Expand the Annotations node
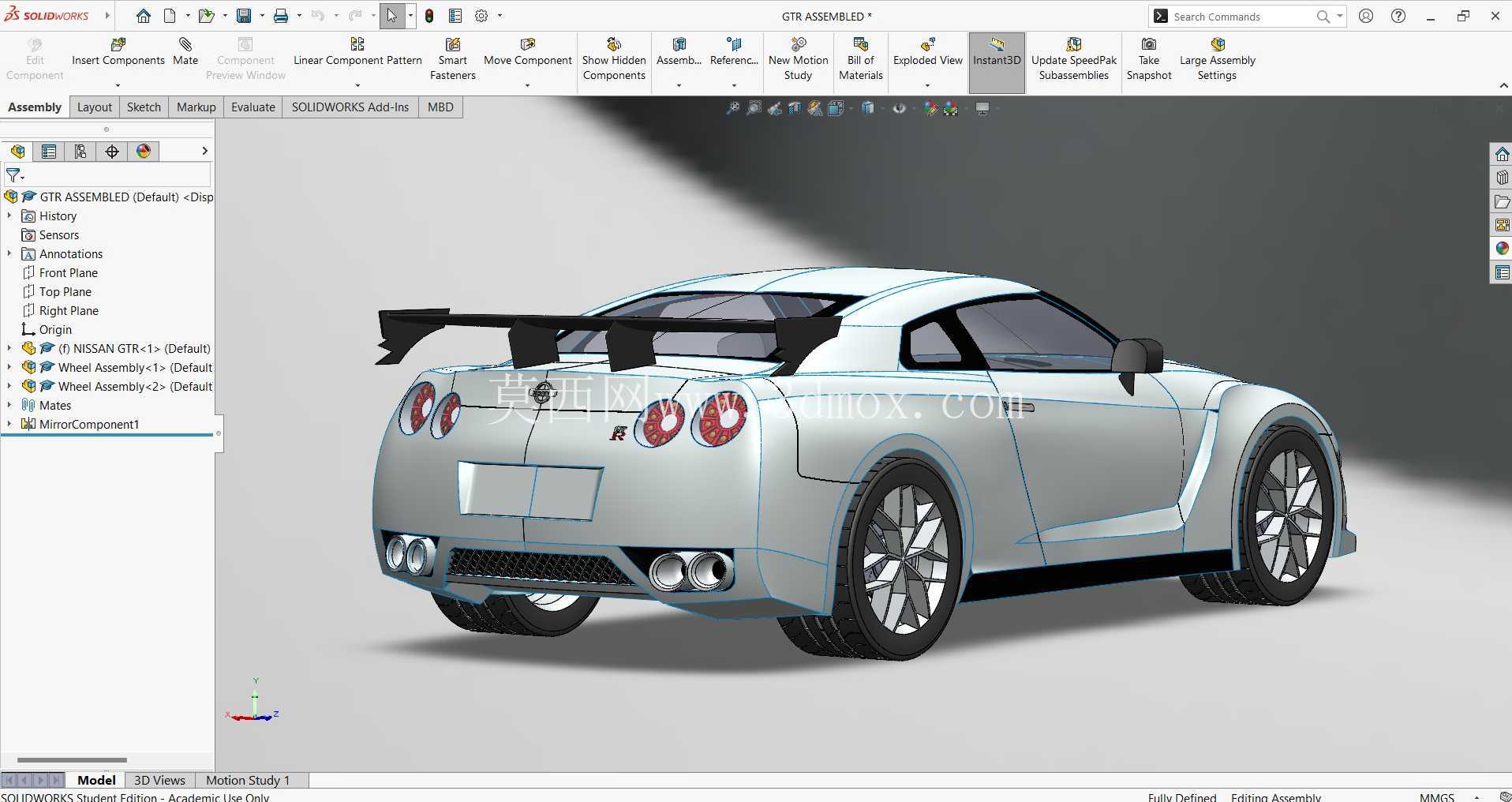This screenshot has height=802, width=1512. 9,253
